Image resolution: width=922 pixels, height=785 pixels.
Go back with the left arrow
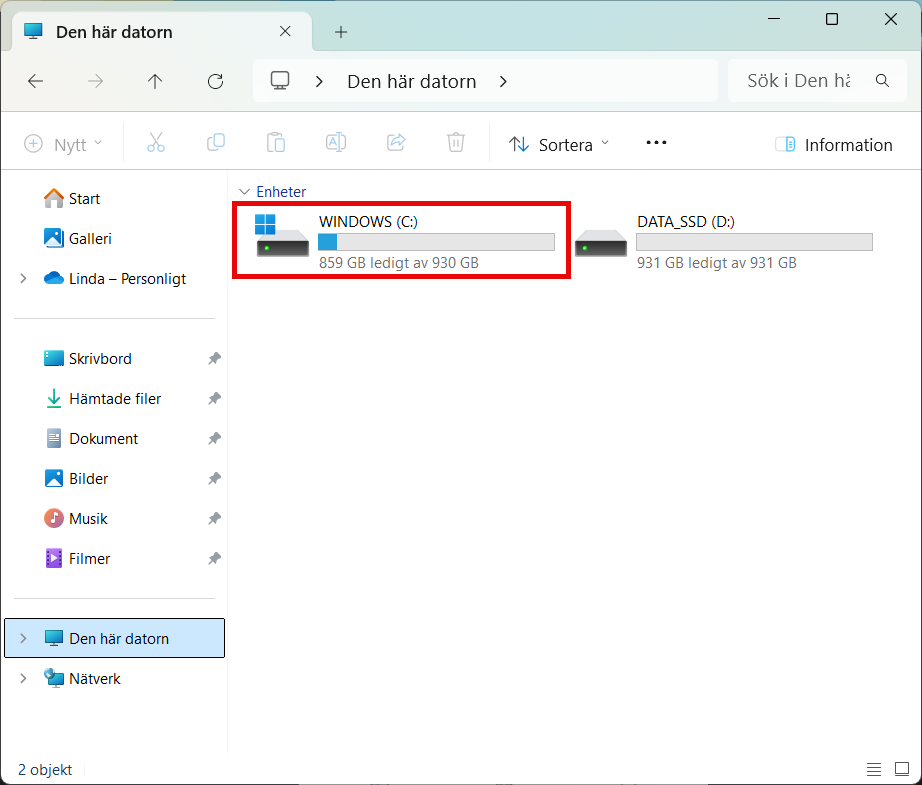[36, 81]
